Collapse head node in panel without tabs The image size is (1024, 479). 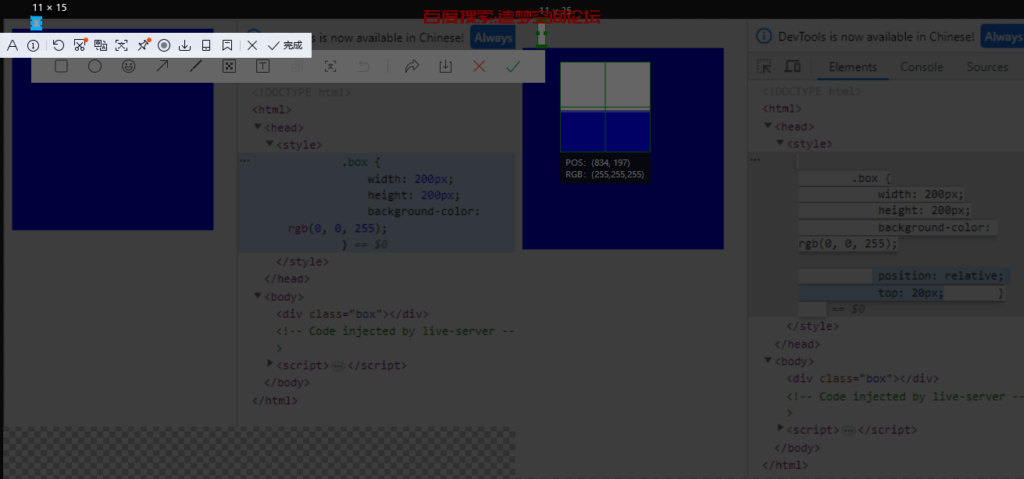pyautogui.click(x=258, y=127)
